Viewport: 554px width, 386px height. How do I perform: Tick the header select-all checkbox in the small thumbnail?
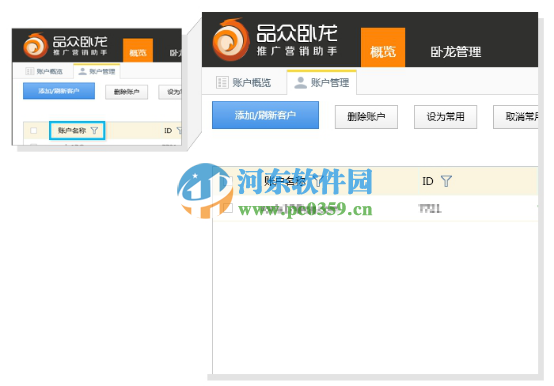pyautogui.click(x=34, y=130)
